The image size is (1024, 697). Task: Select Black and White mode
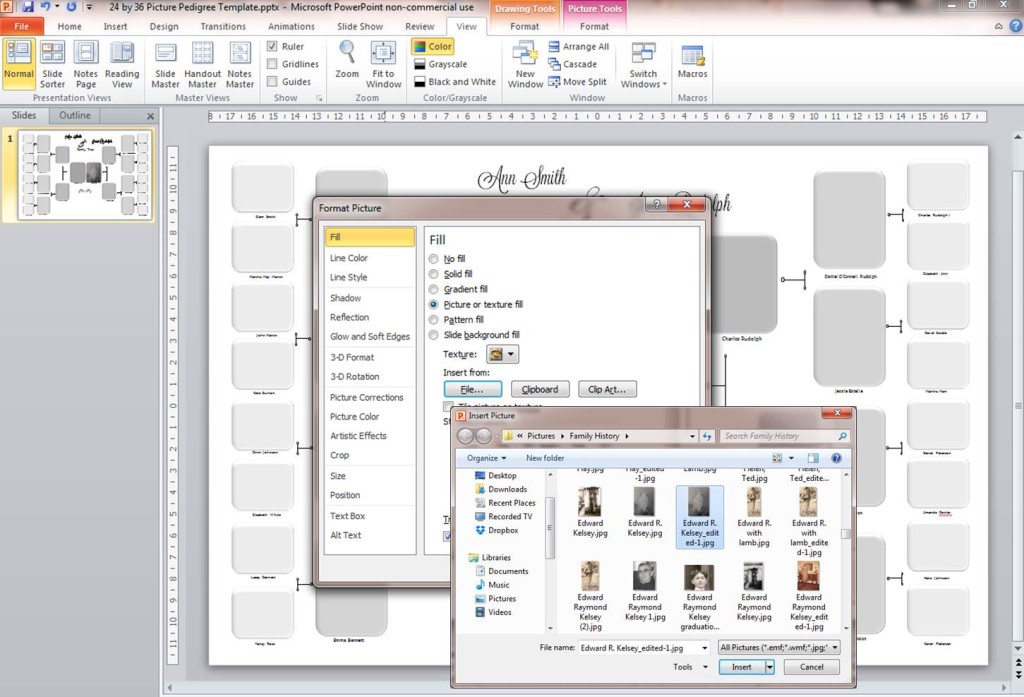pyautogui.click(x=455, y=82)
